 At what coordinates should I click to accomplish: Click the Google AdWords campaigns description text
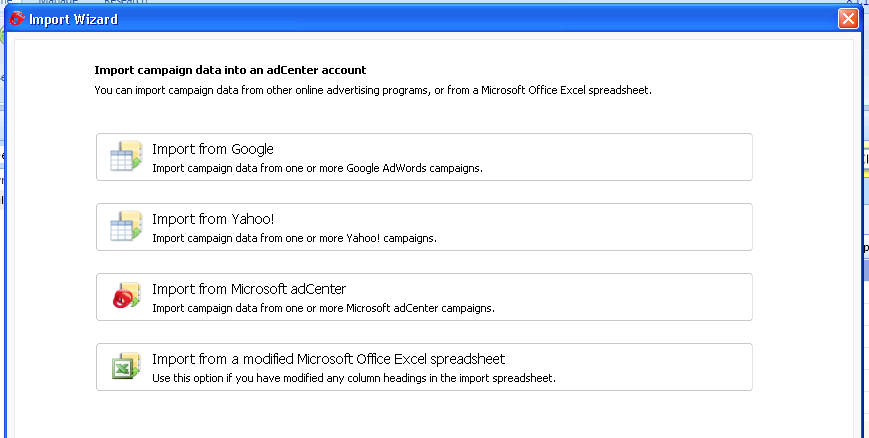pos(318,168)
